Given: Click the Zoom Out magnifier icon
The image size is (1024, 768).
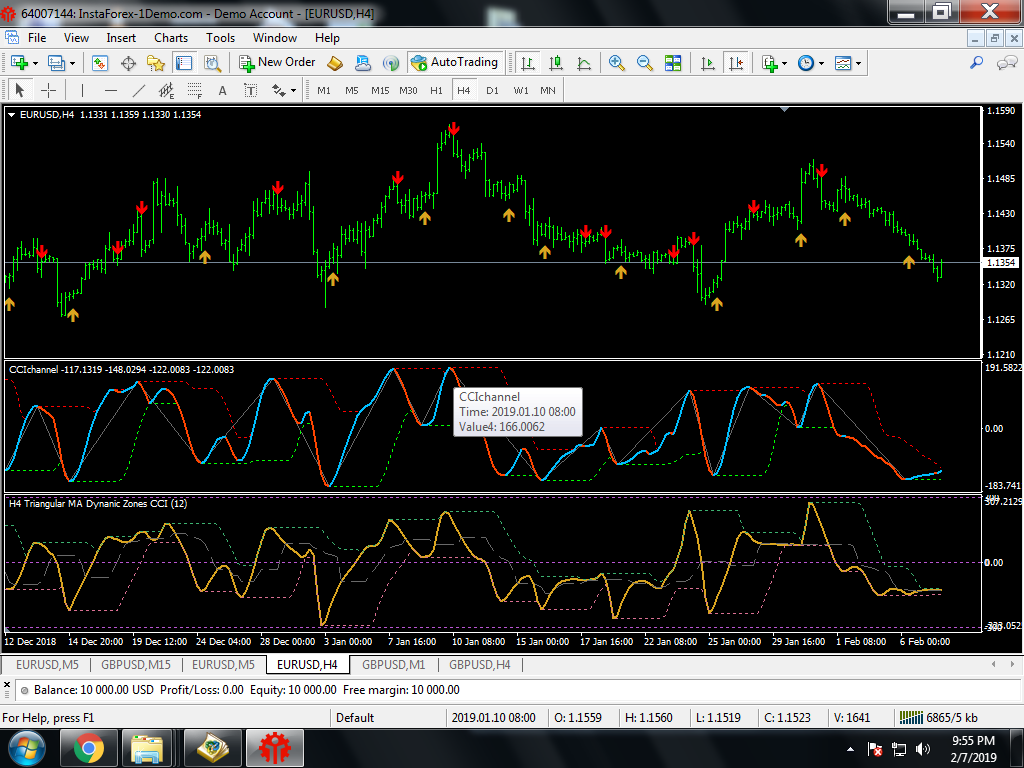Looking at the screenshot, I should coord(645,63).
